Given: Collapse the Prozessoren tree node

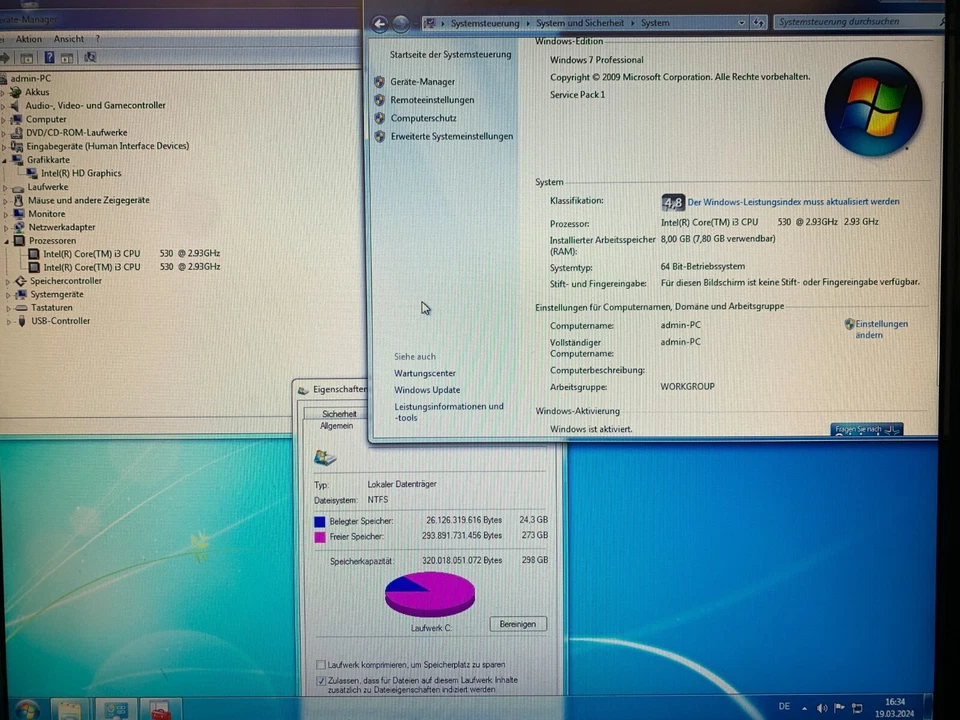Looking at the screenshot, I should tap(6, 241).
